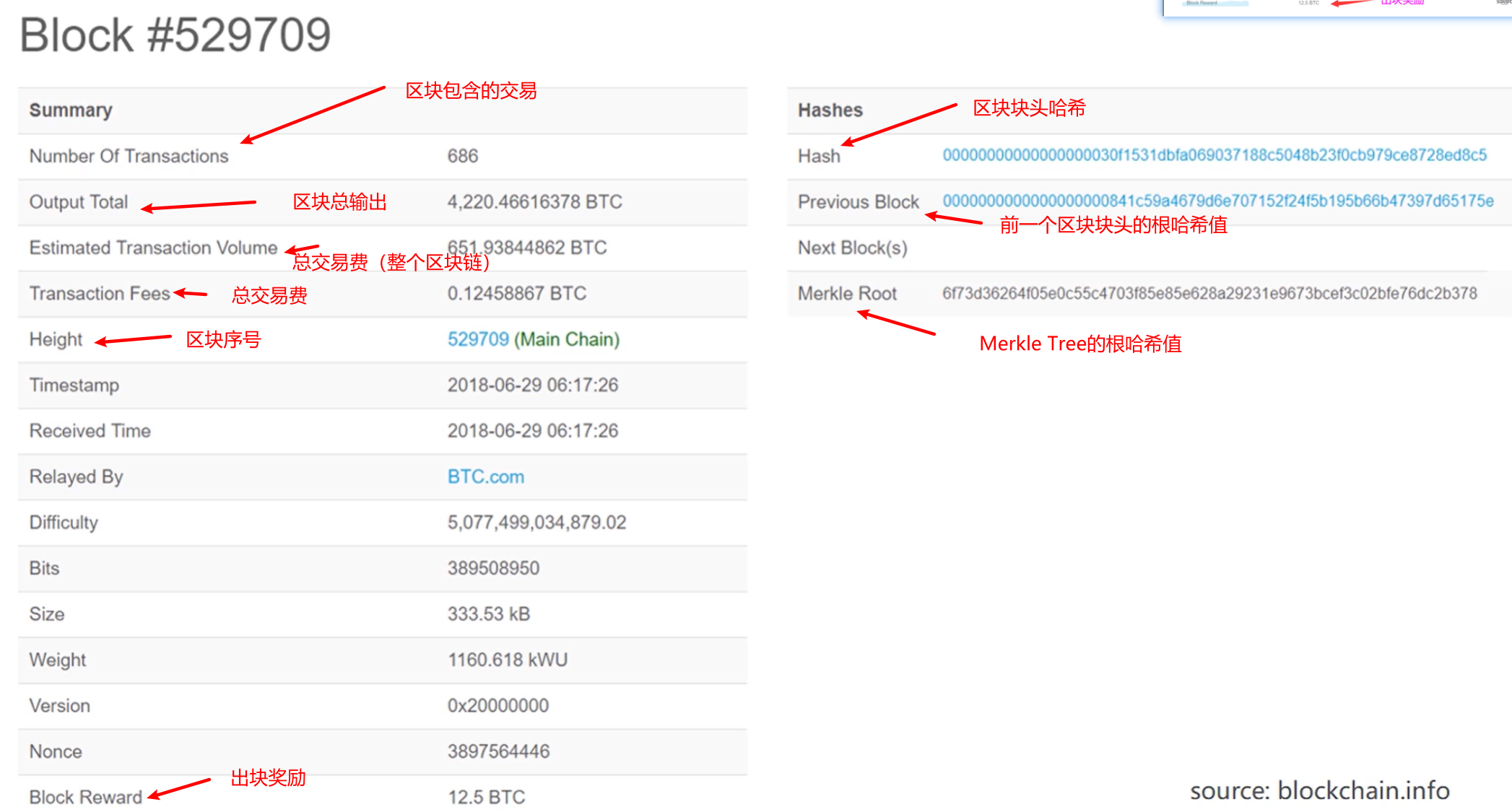Click the Timestamp label

pos(74,385)
